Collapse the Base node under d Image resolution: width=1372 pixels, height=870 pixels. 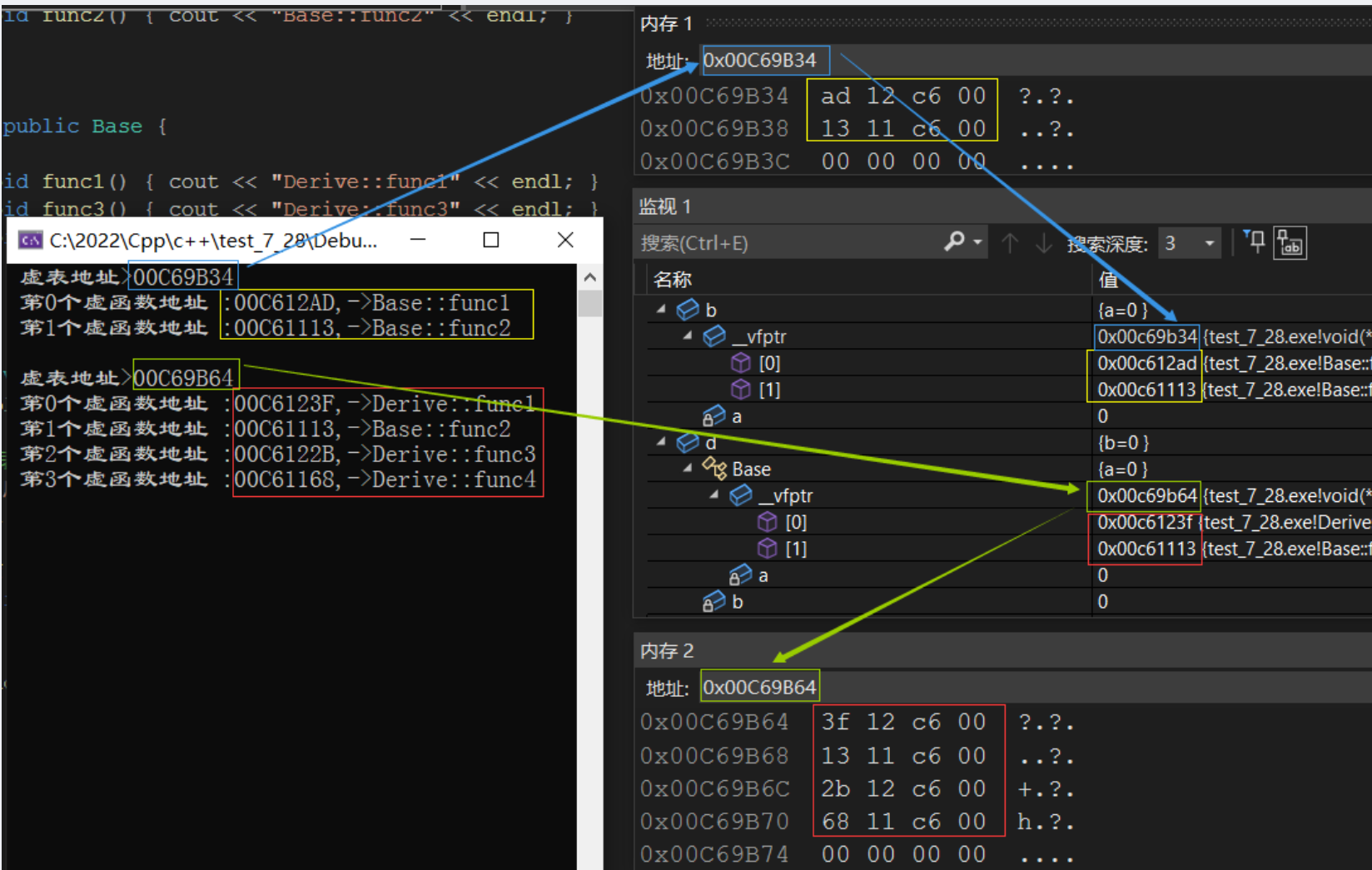coord(688,469)
